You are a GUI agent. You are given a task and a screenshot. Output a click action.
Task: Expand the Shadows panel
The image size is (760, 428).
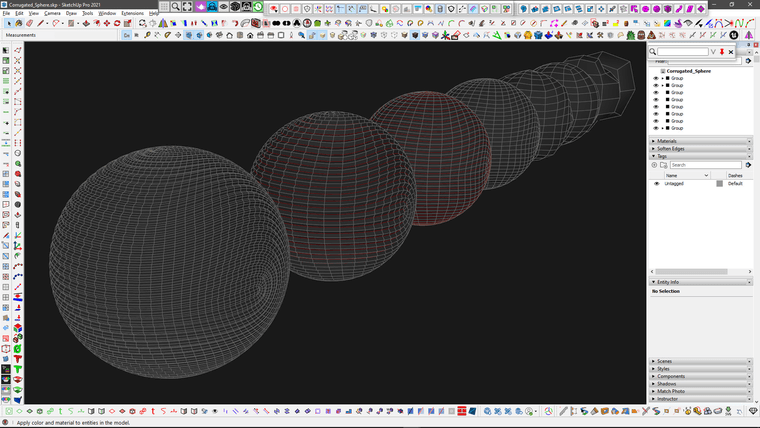click(665, 383)
